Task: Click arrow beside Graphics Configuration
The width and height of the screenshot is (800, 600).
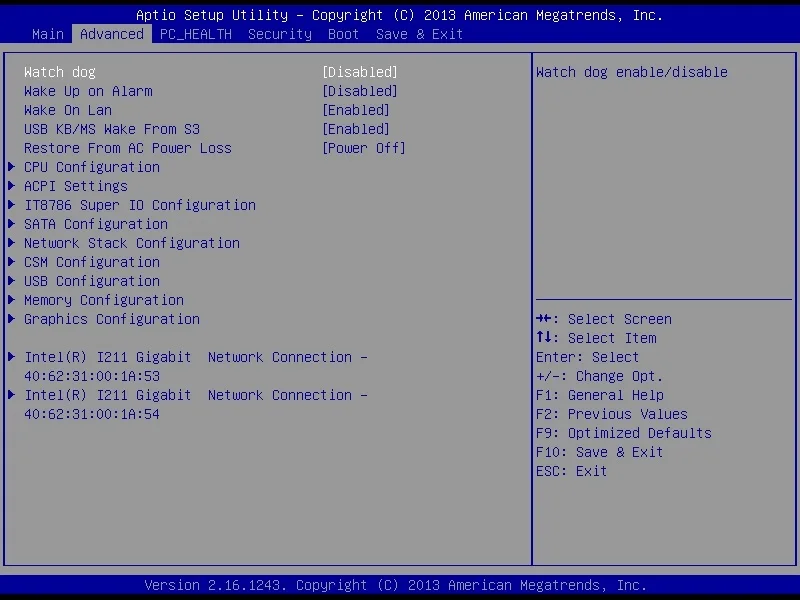Action: [12, 318]
